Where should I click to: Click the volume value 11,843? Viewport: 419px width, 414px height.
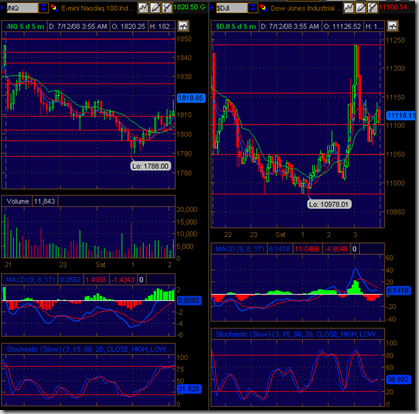[45, 201]
